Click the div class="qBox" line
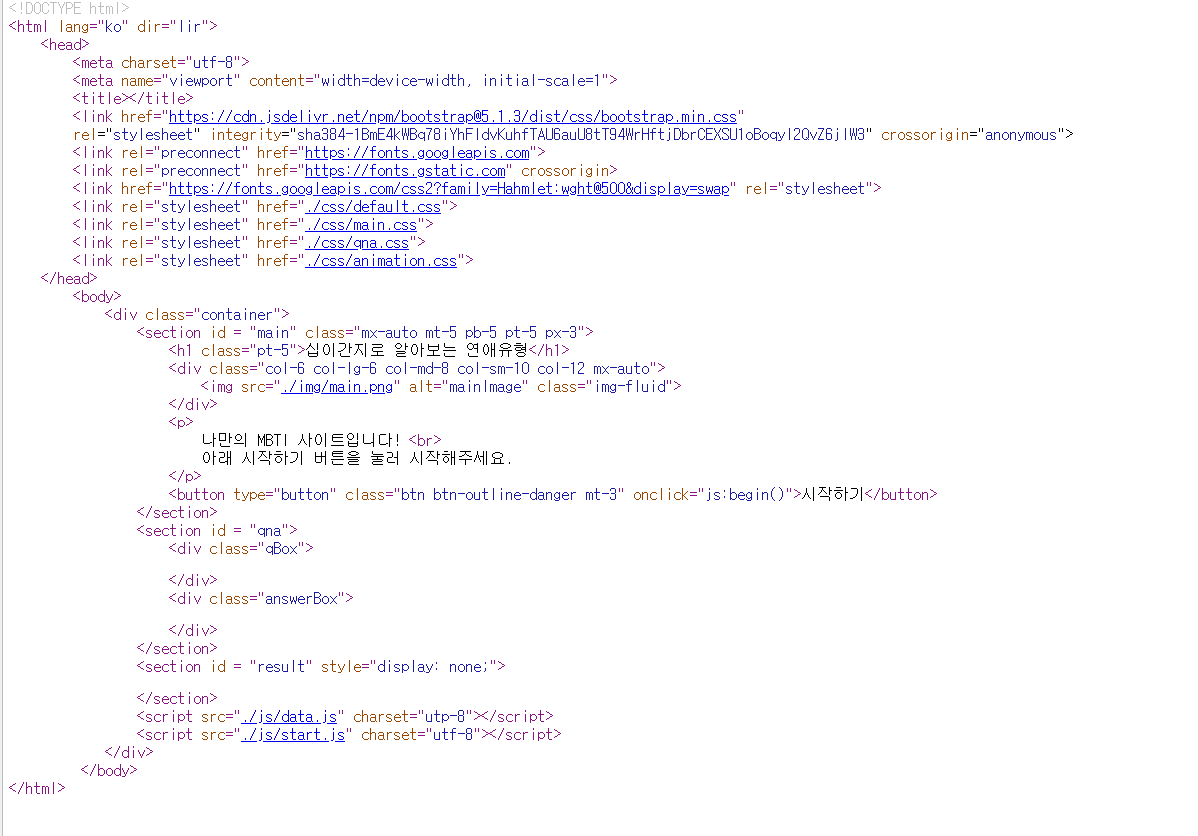The image size is (1198, 836). 241,549
